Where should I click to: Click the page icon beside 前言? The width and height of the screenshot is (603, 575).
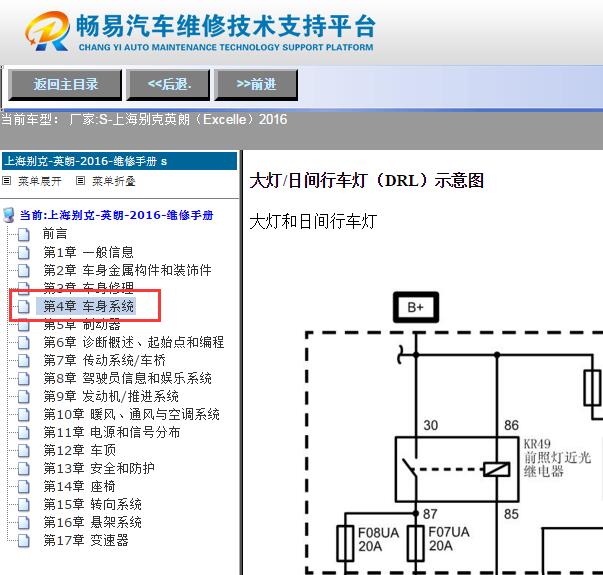tap(23, 234)
